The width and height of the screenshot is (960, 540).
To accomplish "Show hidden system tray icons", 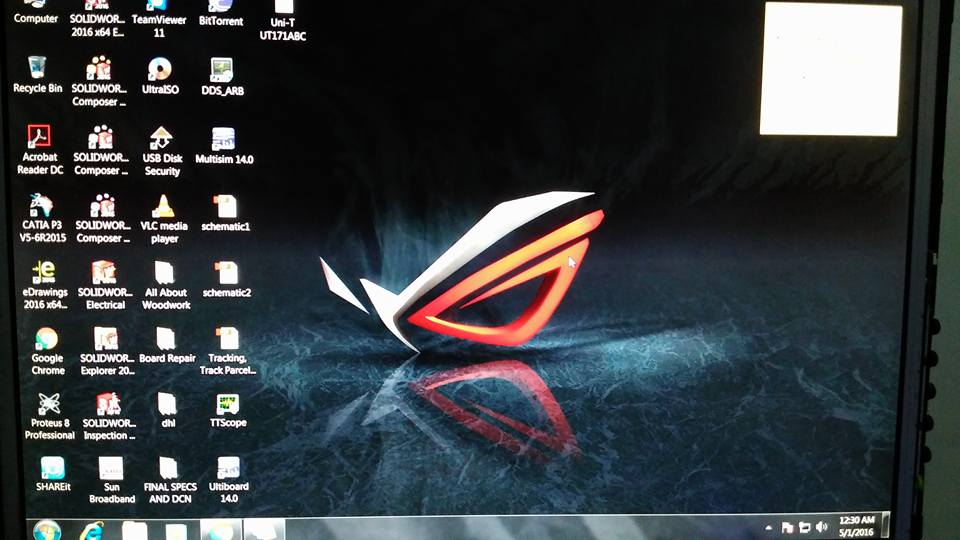I will 768,528.
